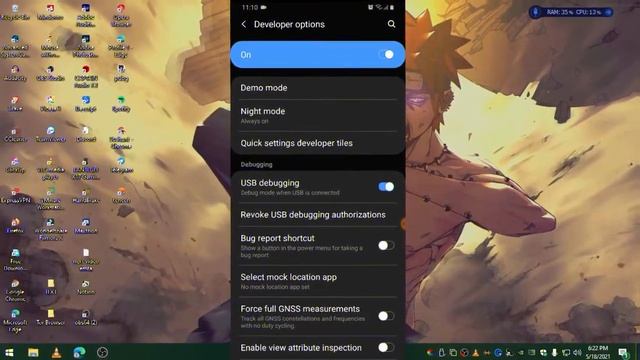Open the system tray volume control
The width and height of the screenshot is (640, 360).
[577, 352]
